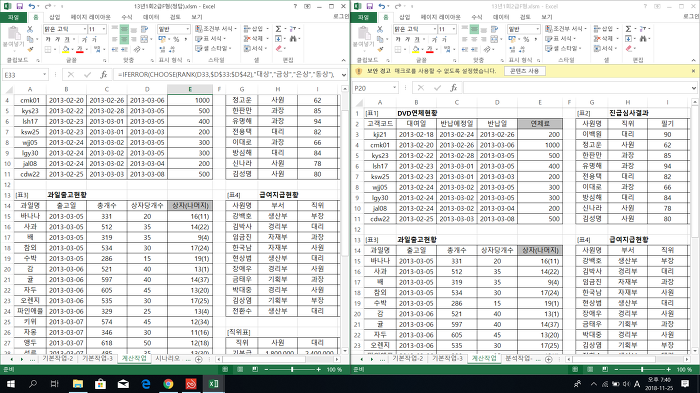Click the Find binoculars icon in the left window
The height and width of the screenshot is (393, 700).
[293, 39]
